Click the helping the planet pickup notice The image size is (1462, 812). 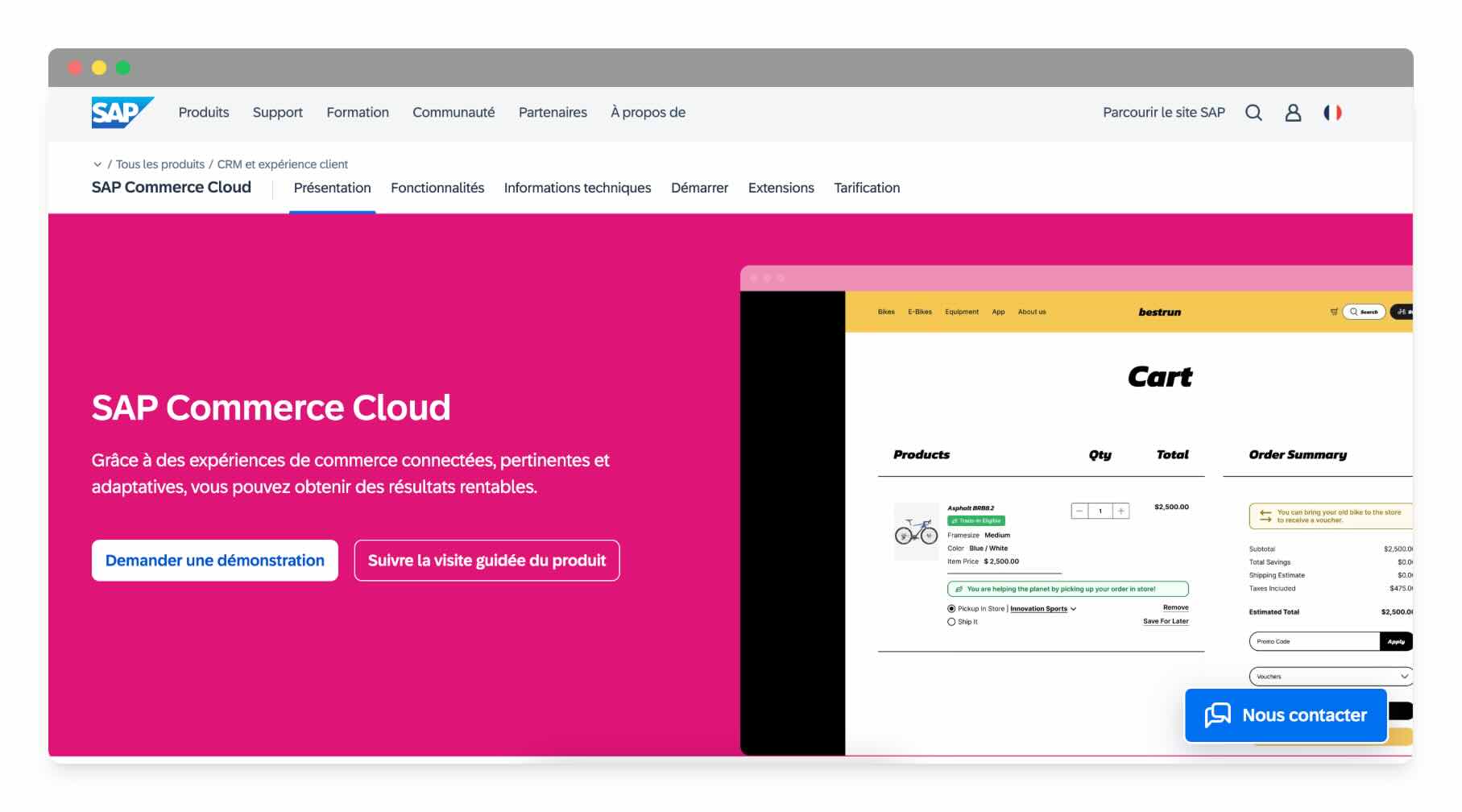point(1068,589)
